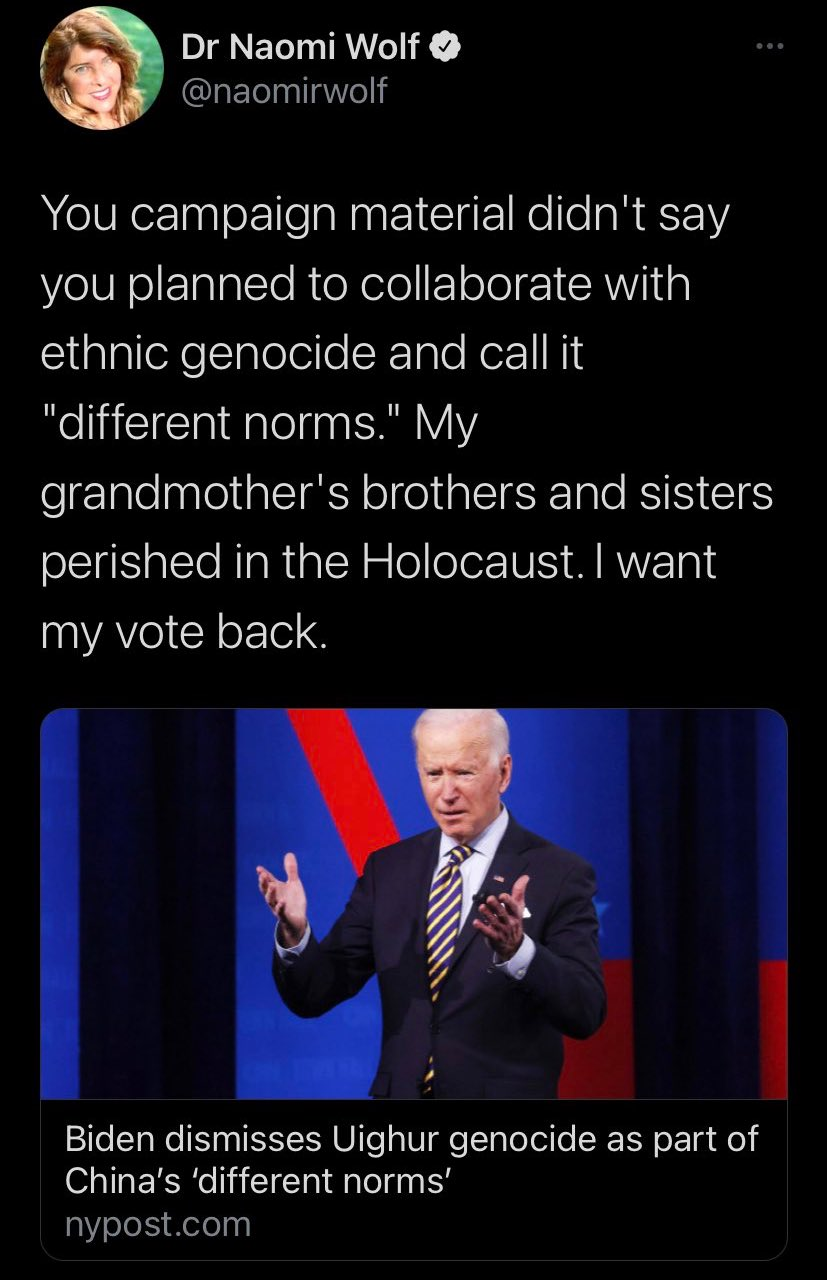Tap the display name Dr Naomi Wolf
Viewport: 827px width, 1280px height.
[x=301, y=47]
